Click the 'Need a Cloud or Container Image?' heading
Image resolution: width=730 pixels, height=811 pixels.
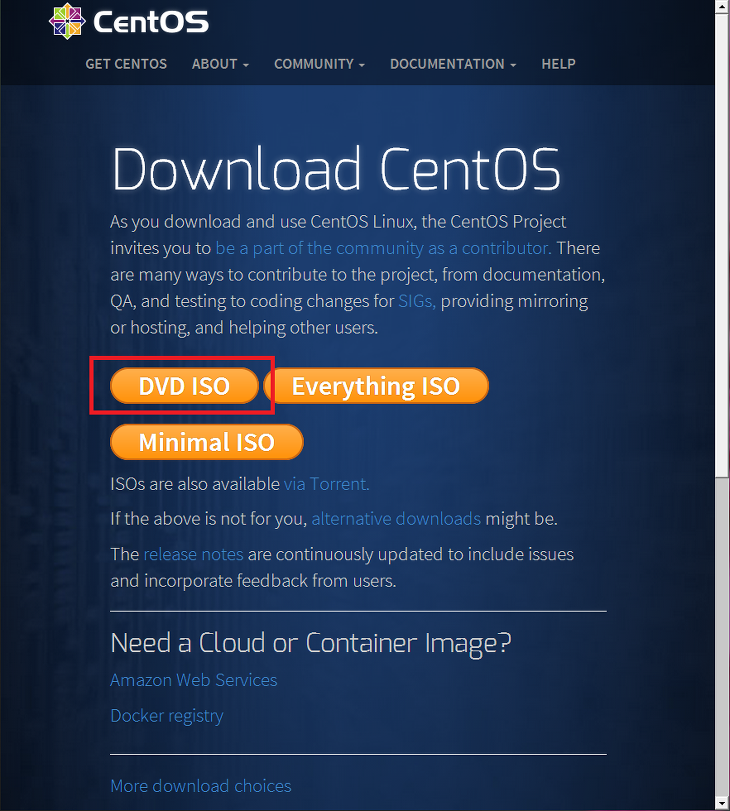tap(311, 643)
